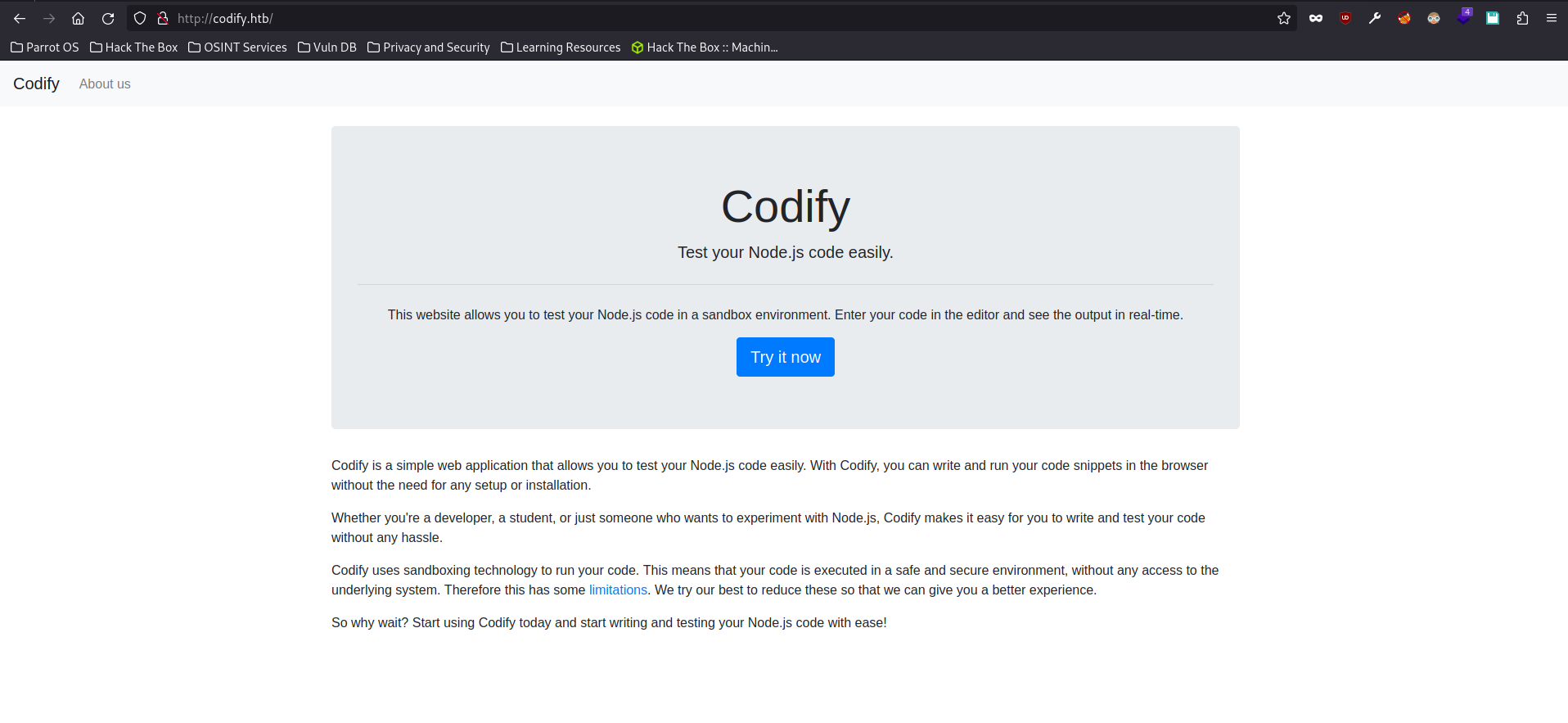Reload the current page
Screen dimensions: 1568x723
pos(108,18)
